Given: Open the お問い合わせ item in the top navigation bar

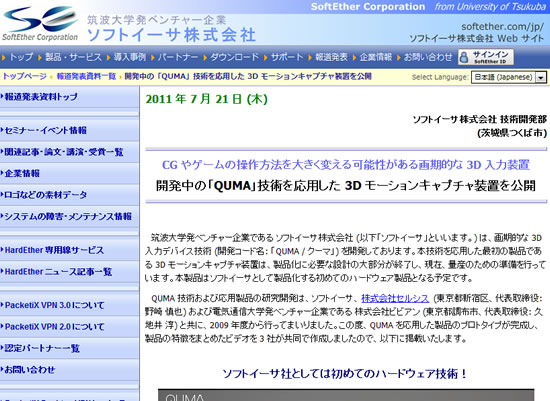Looking at the screenshot, I should coord(428,57).
